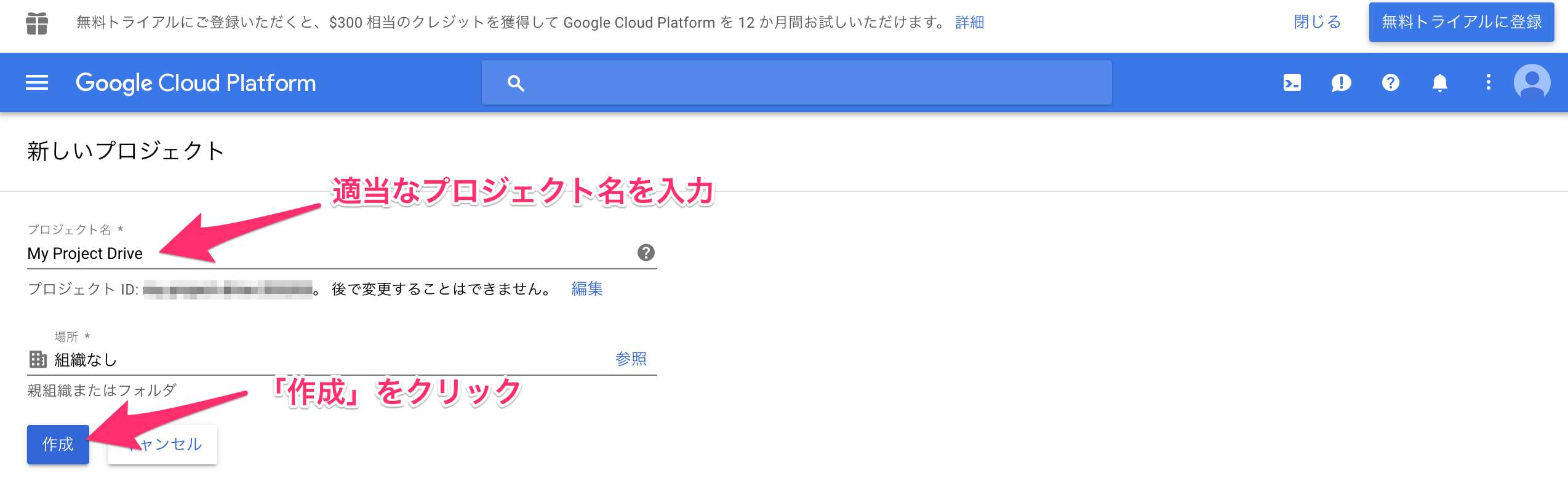Focus the top search bar

click(797, 83)
